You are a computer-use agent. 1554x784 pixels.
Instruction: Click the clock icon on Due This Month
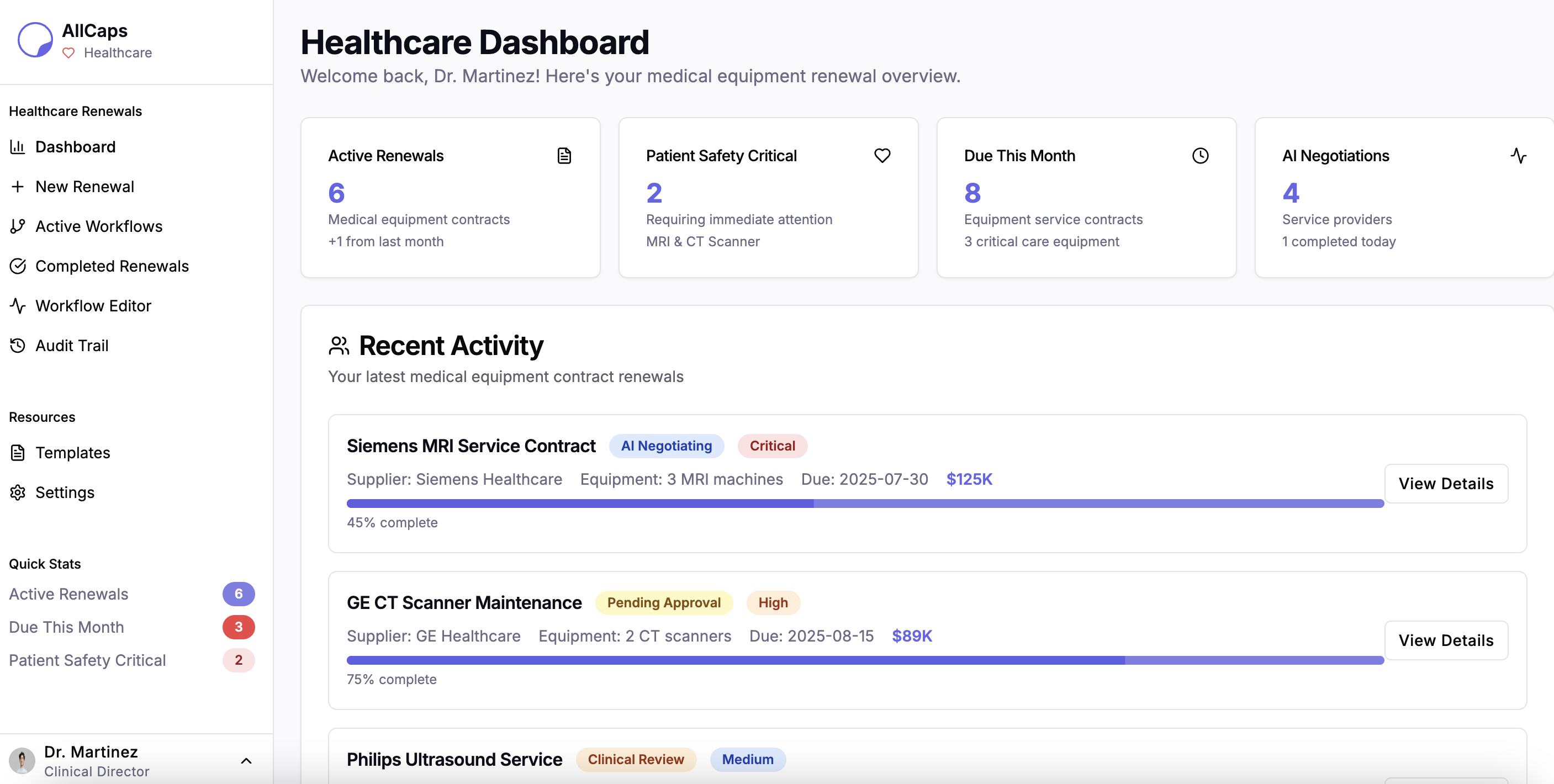(x=1200, y=156)
